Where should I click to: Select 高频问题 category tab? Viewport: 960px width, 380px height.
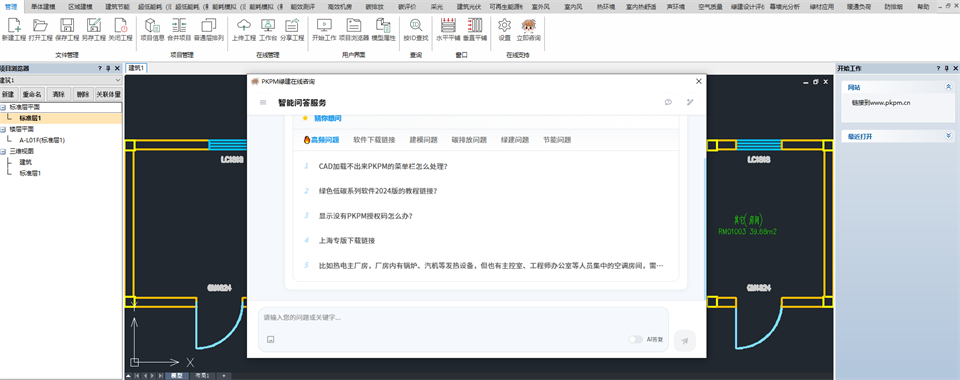pos(321,140)
